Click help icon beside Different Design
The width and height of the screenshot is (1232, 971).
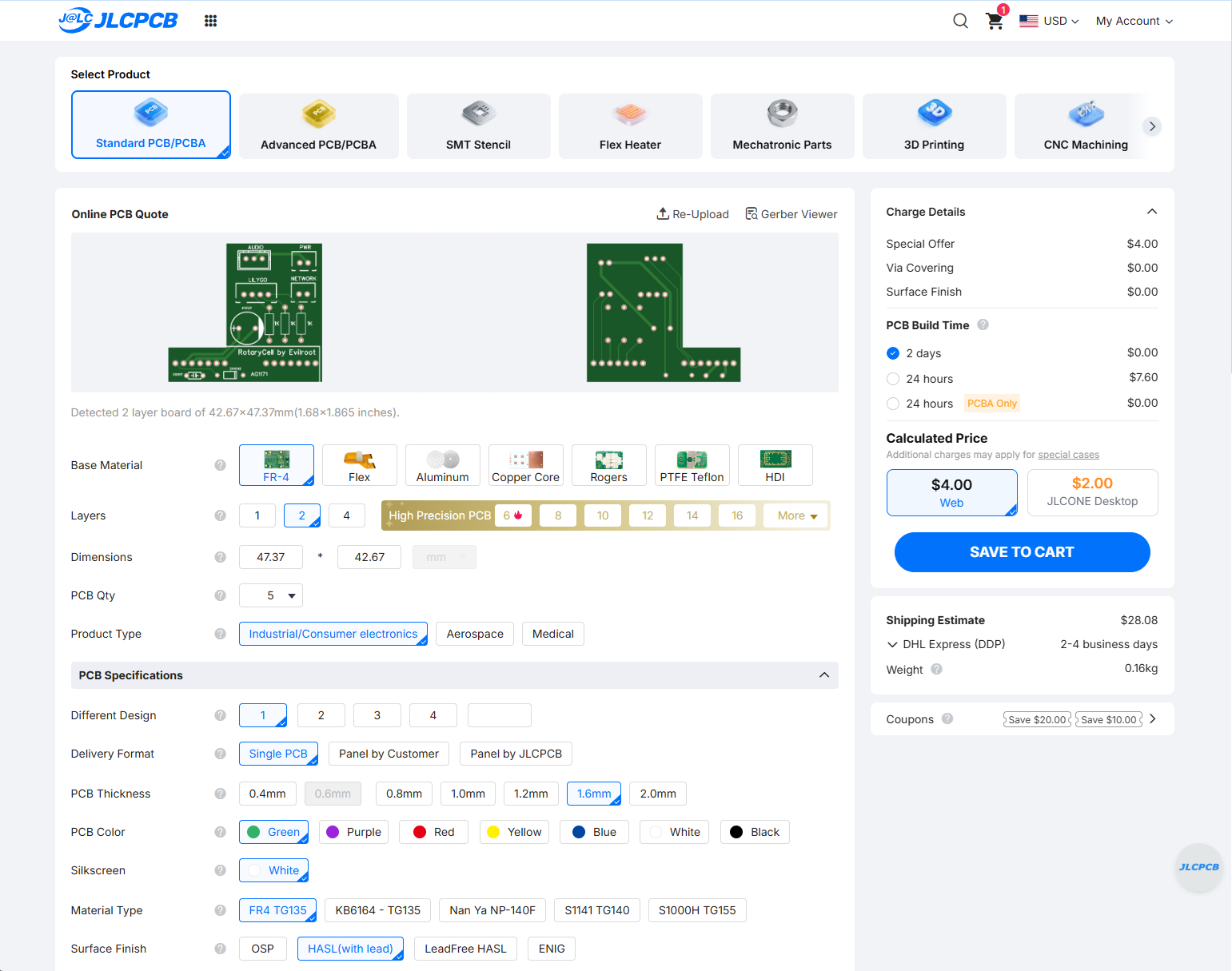click(220, 715)
